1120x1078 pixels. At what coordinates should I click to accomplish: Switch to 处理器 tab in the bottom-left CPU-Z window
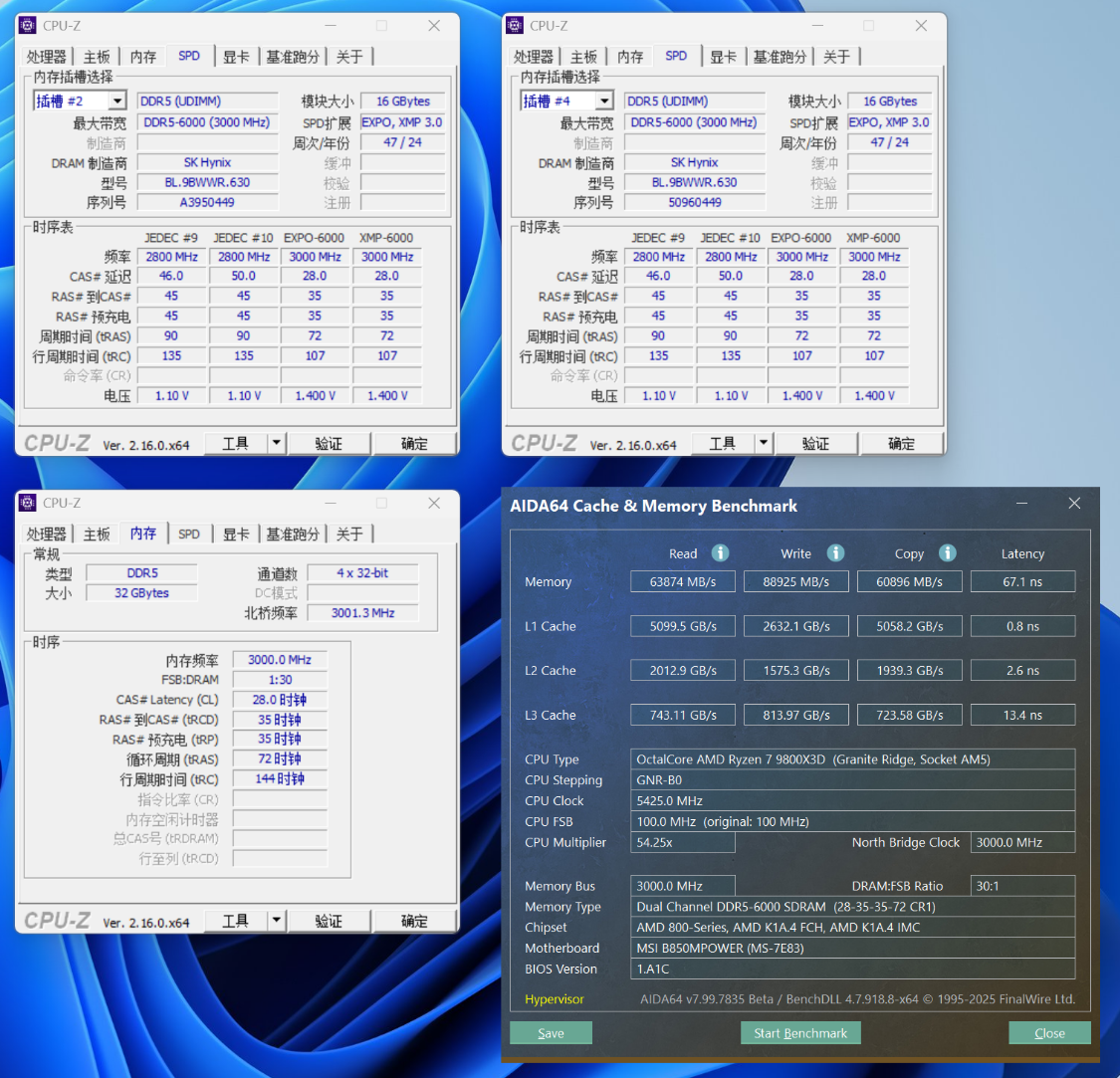tap(47, 534)
